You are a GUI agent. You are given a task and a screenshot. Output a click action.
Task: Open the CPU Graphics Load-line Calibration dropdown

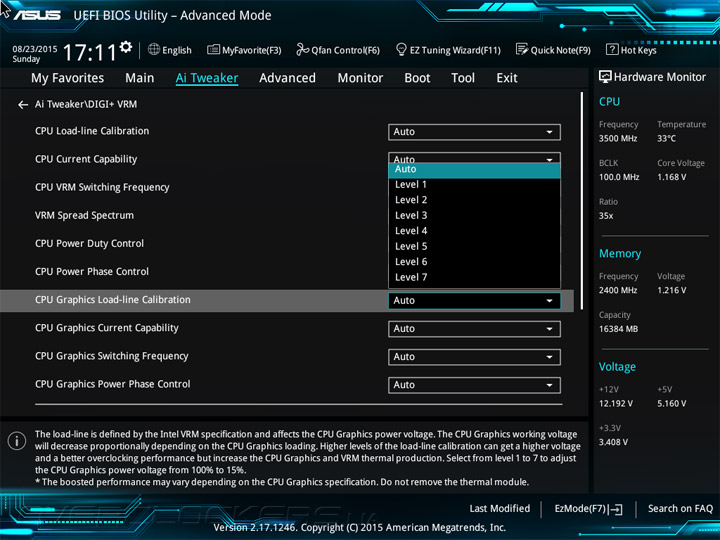474,301
